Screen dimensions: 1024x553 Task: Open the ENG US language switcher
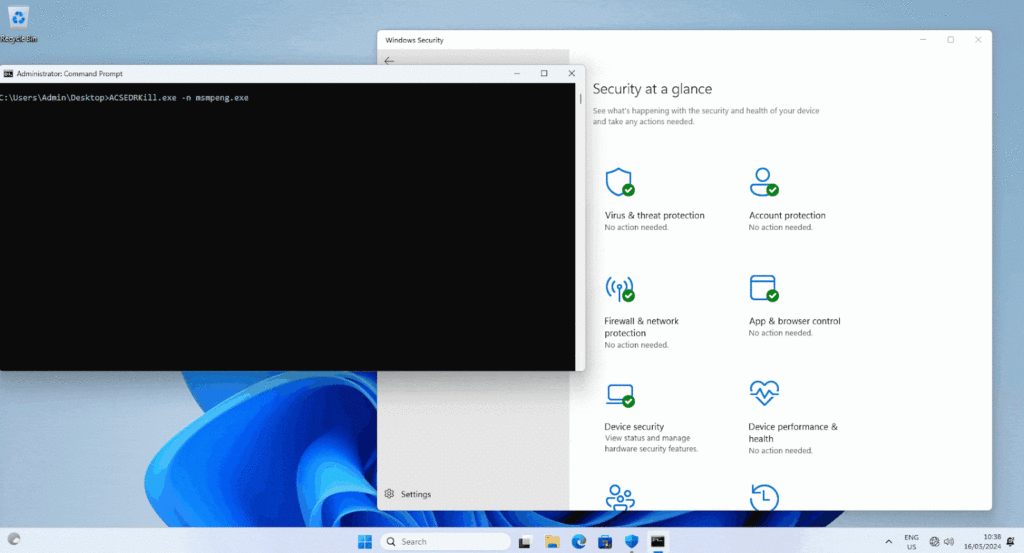click(x=911, y=541)
